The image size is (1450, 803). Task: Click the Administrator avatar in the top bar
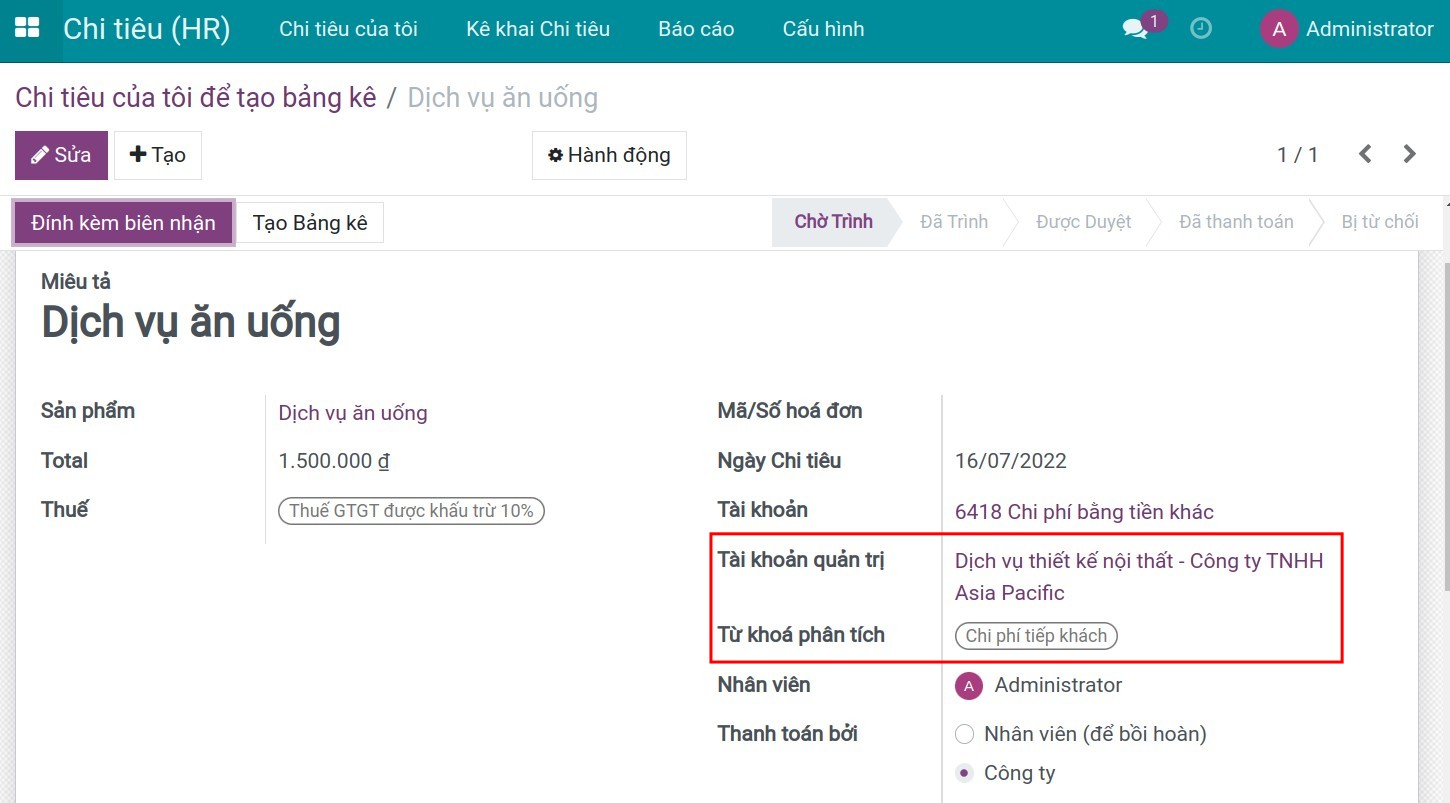pyautogui.click(x=1278, y=29)
